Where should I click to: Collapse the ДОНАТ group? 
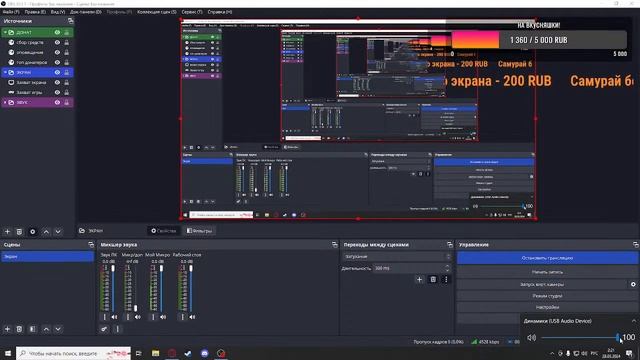pos(5,32)
